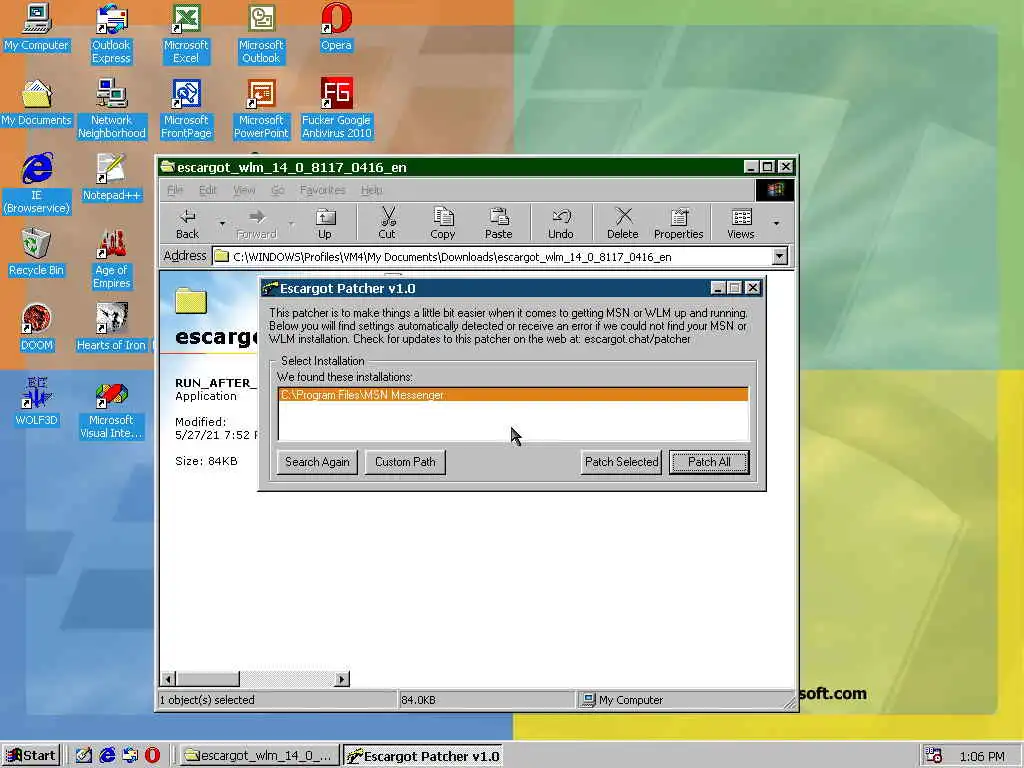This screenshot has height=768, width=1024.
Task: Launch Outlook Express from Quick Launch
Action: click(130, 756)
